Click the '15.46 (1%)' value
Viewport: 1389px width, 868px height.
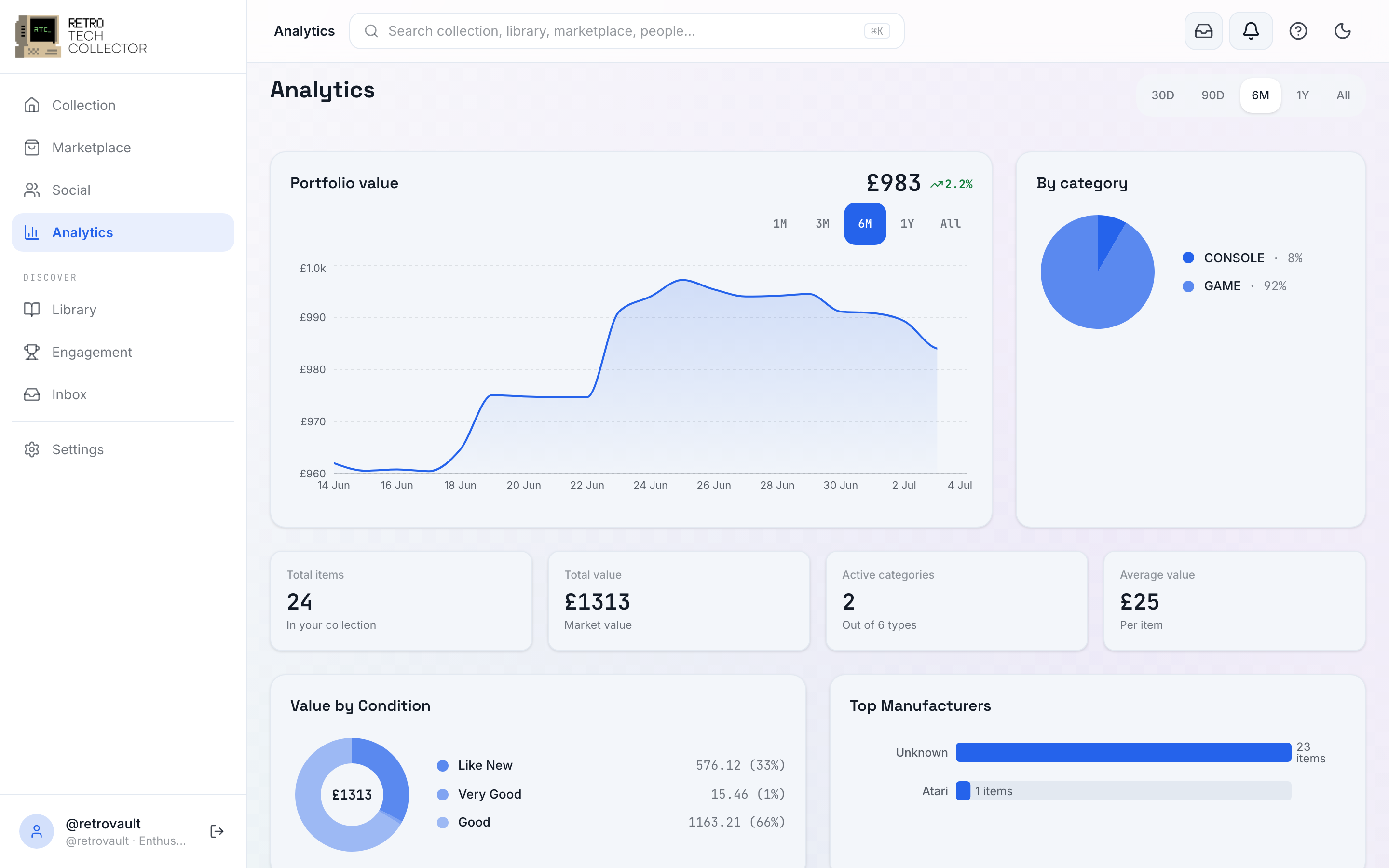point(748,794)
